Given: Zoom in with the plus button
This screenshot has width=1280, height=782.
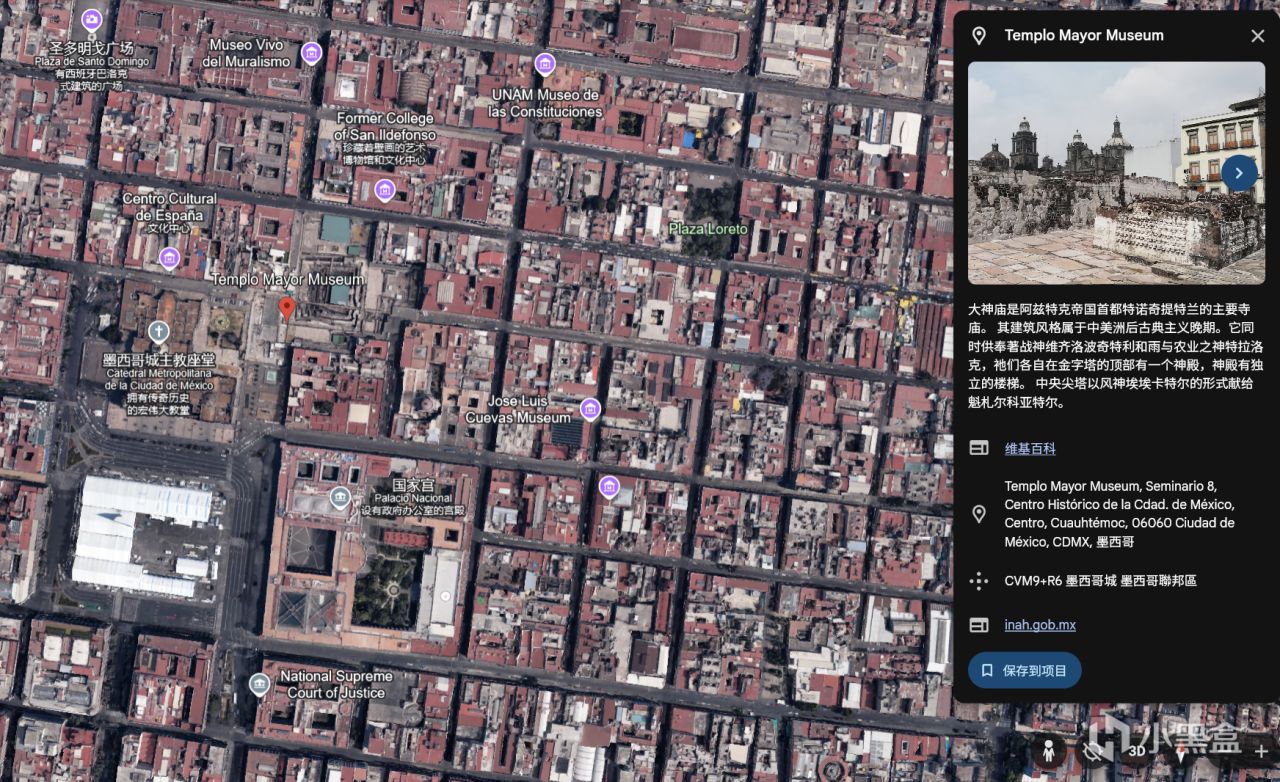Looking at the screenshot, I should (x=1261, y=751).
